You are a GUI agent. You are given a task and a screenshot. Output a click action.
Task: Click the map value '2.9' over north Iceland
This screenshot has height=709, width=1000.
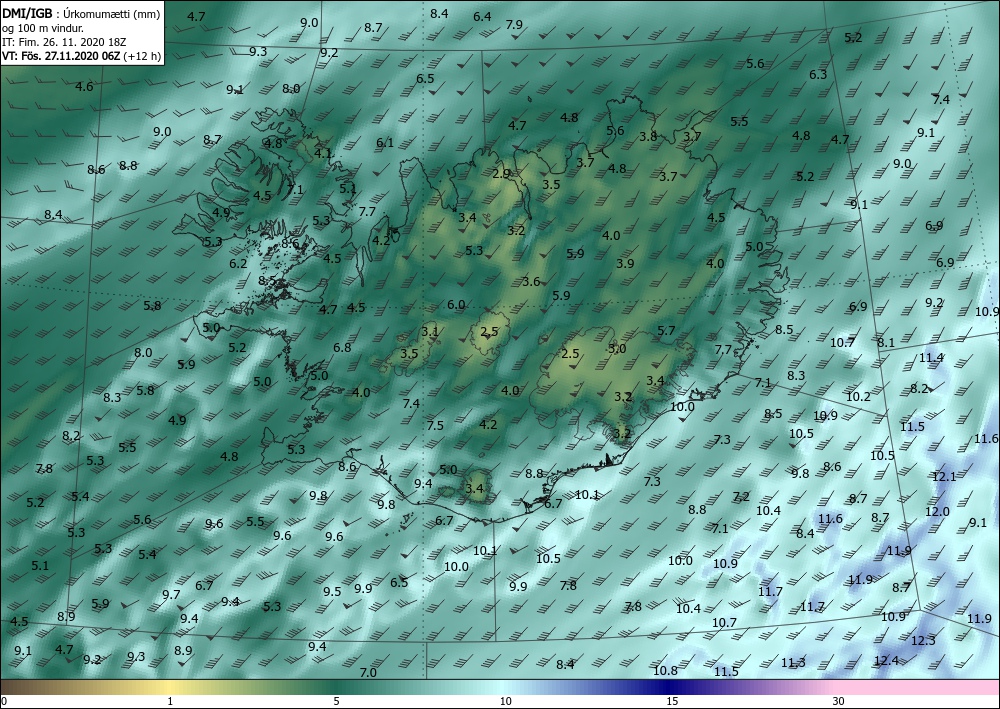coord(501,173)
